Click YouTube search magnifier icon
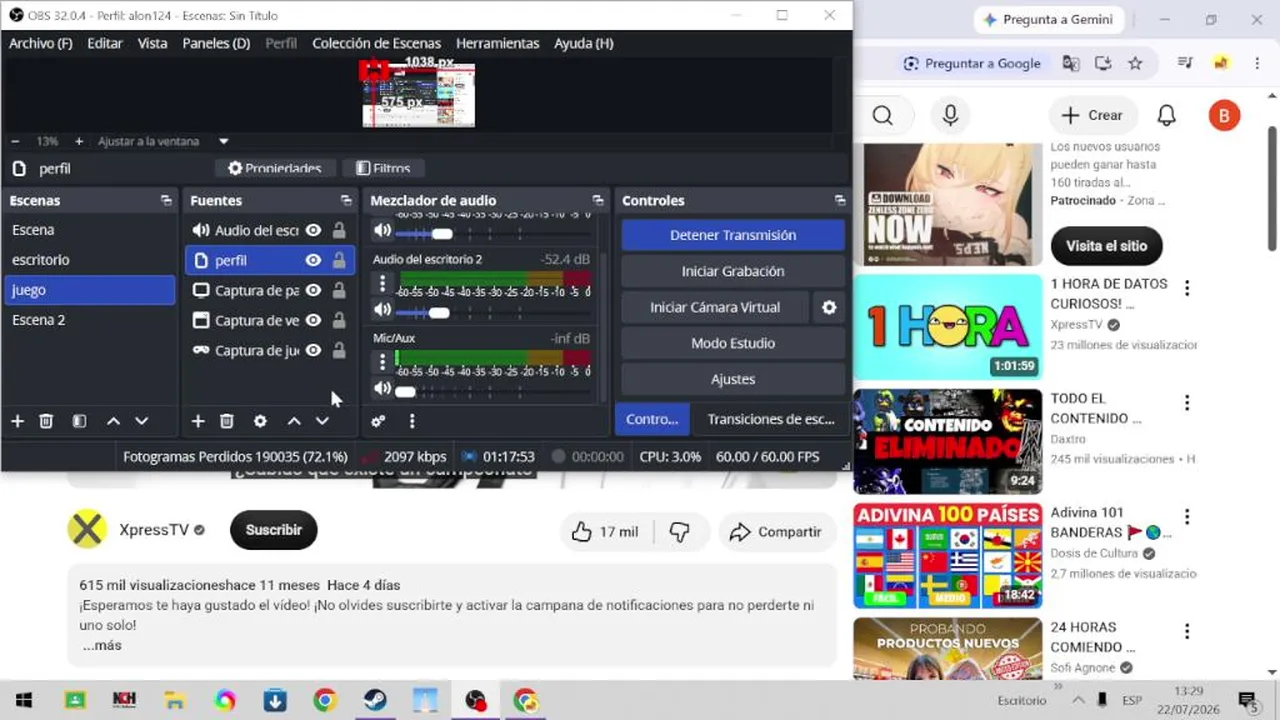 [x=882, y=115]
